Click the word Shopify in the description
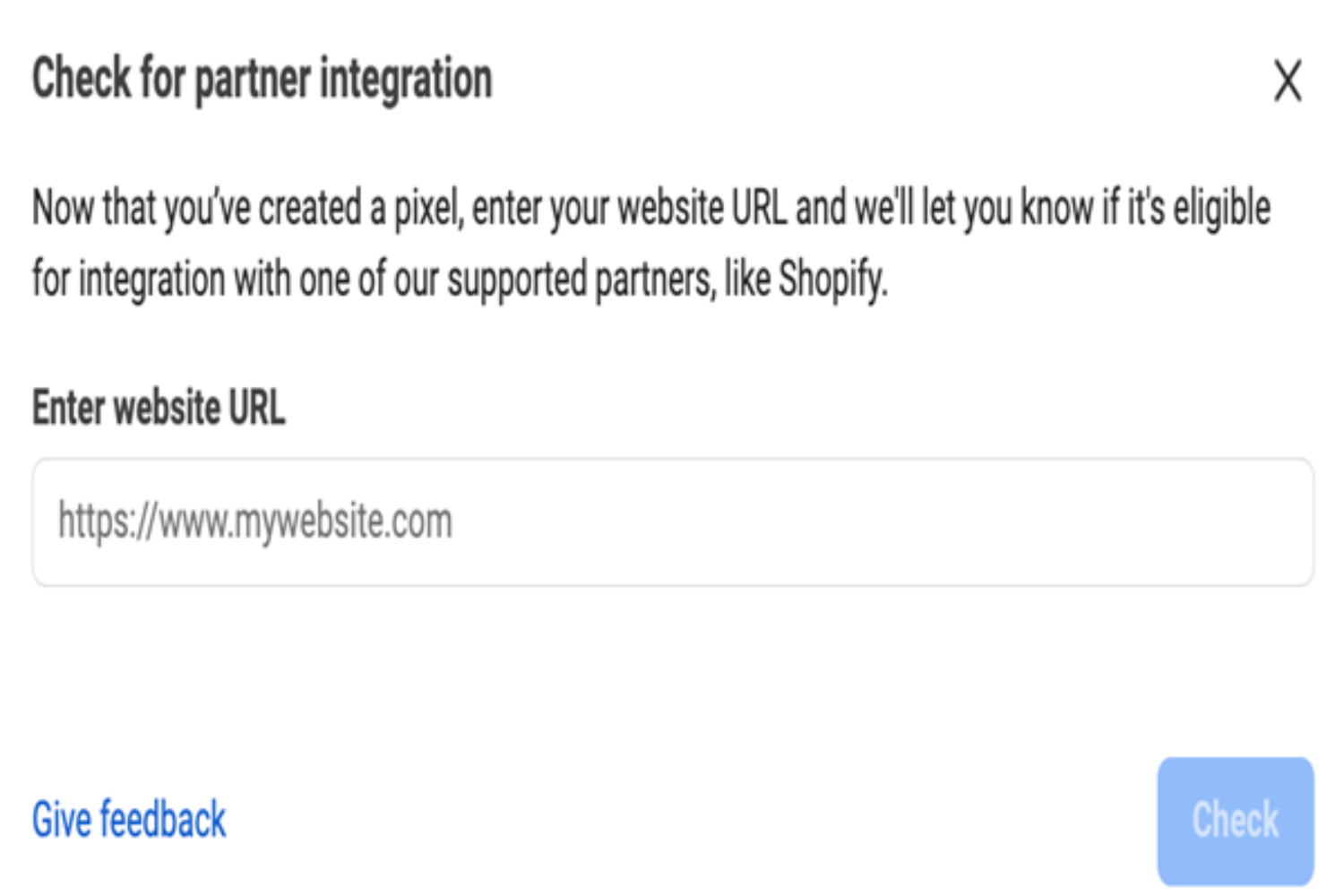Image resolution: width=1344 pixels, height=896 pixels. pyautogui.click(x=831, y=280)
